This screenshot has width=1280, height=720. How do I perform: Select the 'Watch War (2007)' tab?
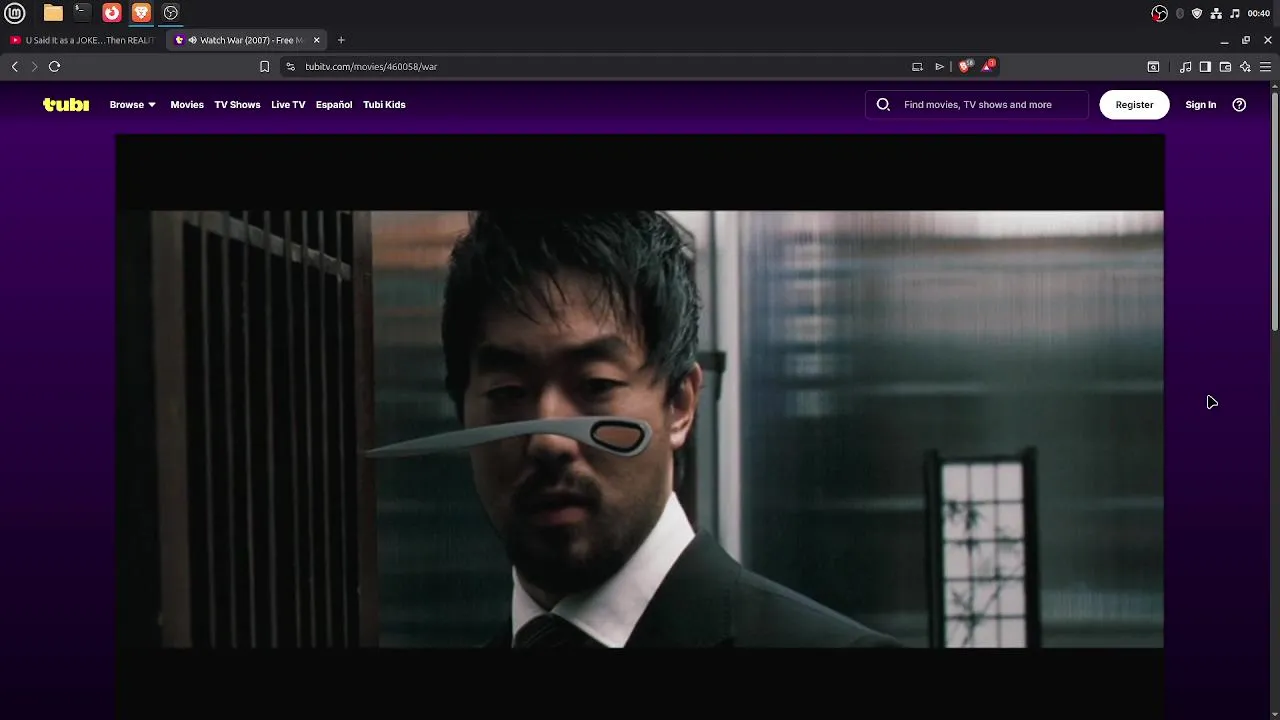click(x=247, y=40)
